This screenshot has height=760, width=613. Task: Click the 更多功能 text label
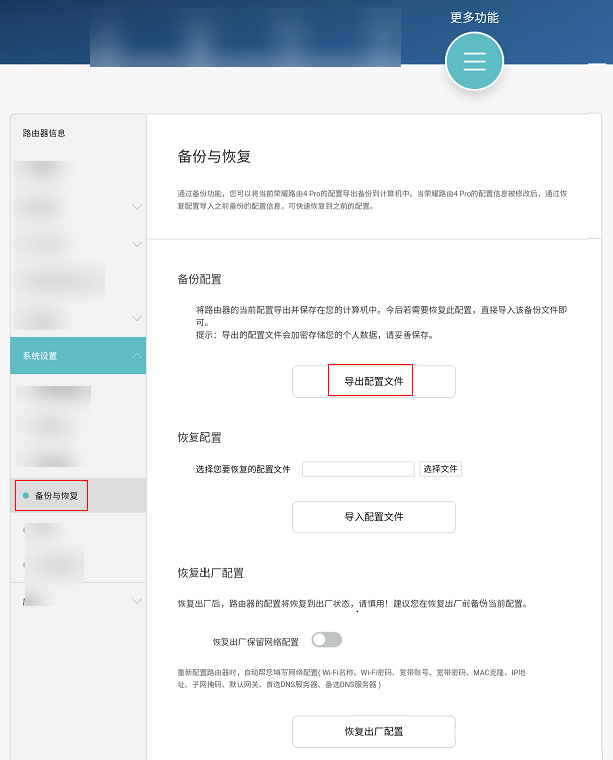coord(474,17)
